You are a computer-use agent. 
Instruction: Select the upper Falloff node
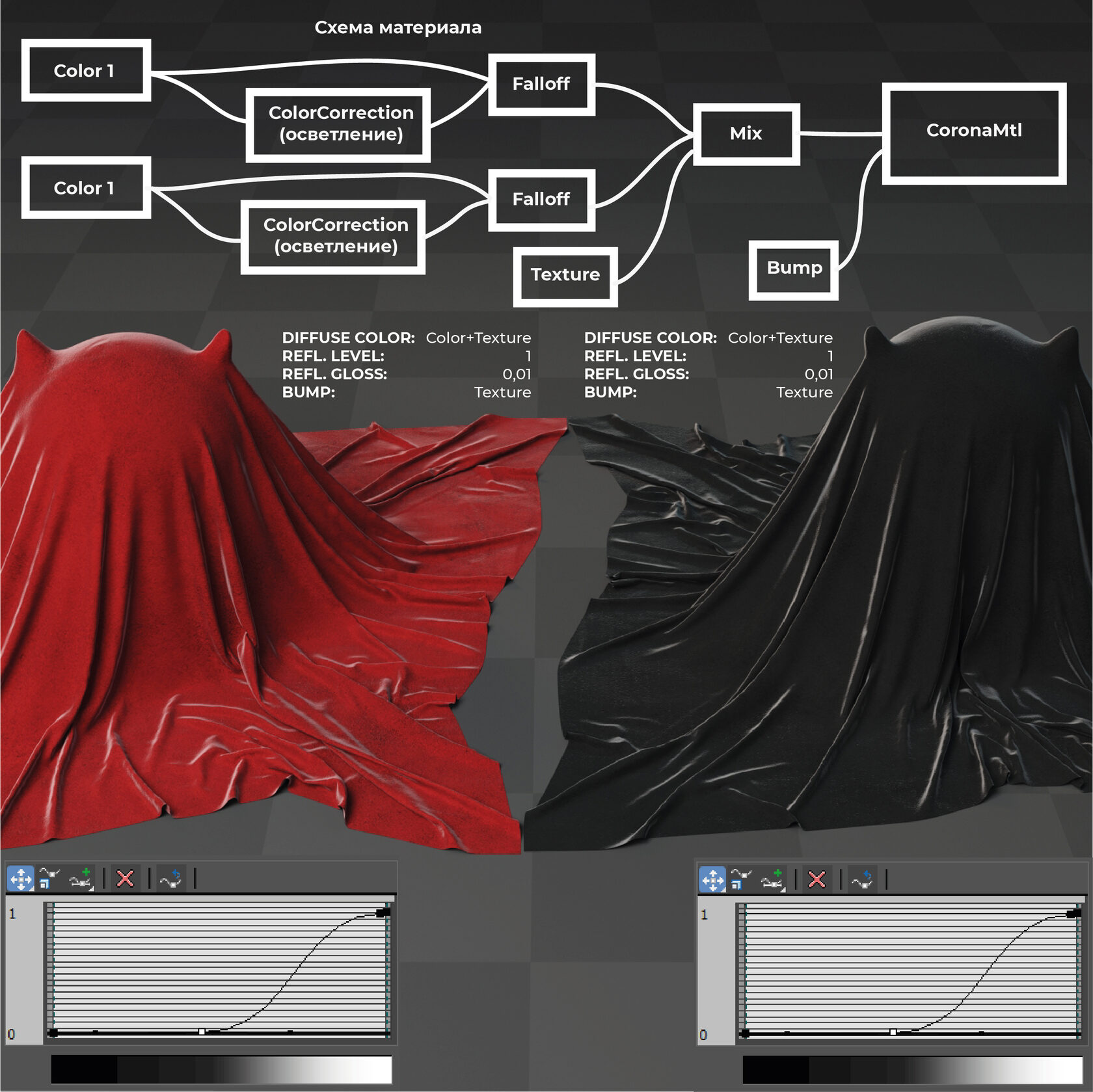pyautogui.click(x=542, y=85)
